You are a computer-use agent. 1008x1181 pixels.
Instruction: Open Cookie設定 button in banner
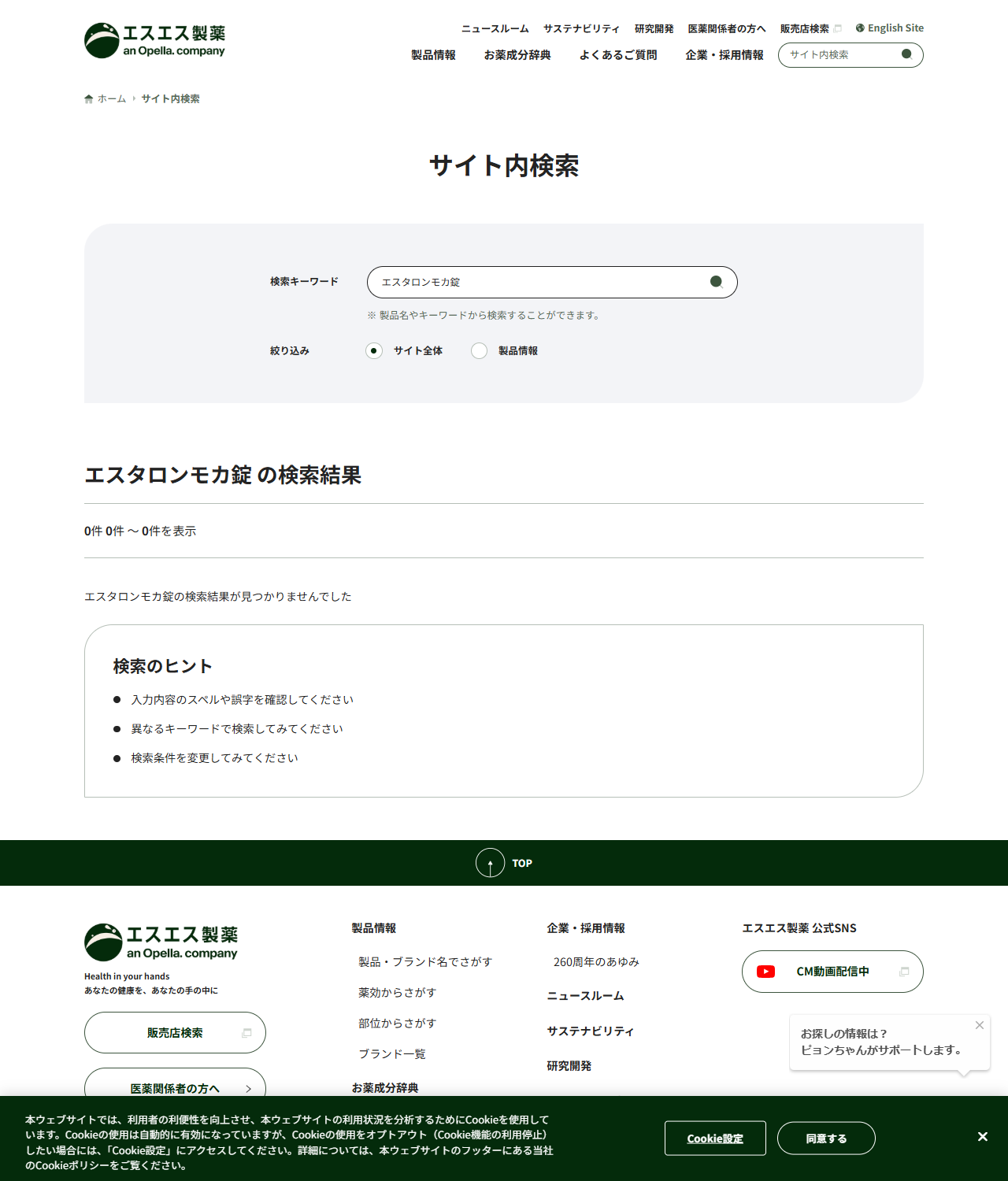tap(715, 1138)
